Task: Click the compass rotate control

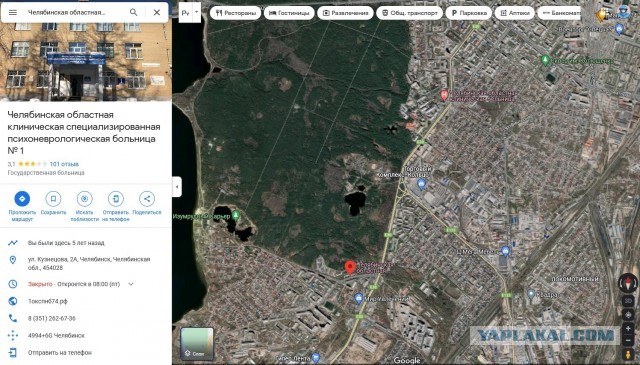Action: point(628,283)
